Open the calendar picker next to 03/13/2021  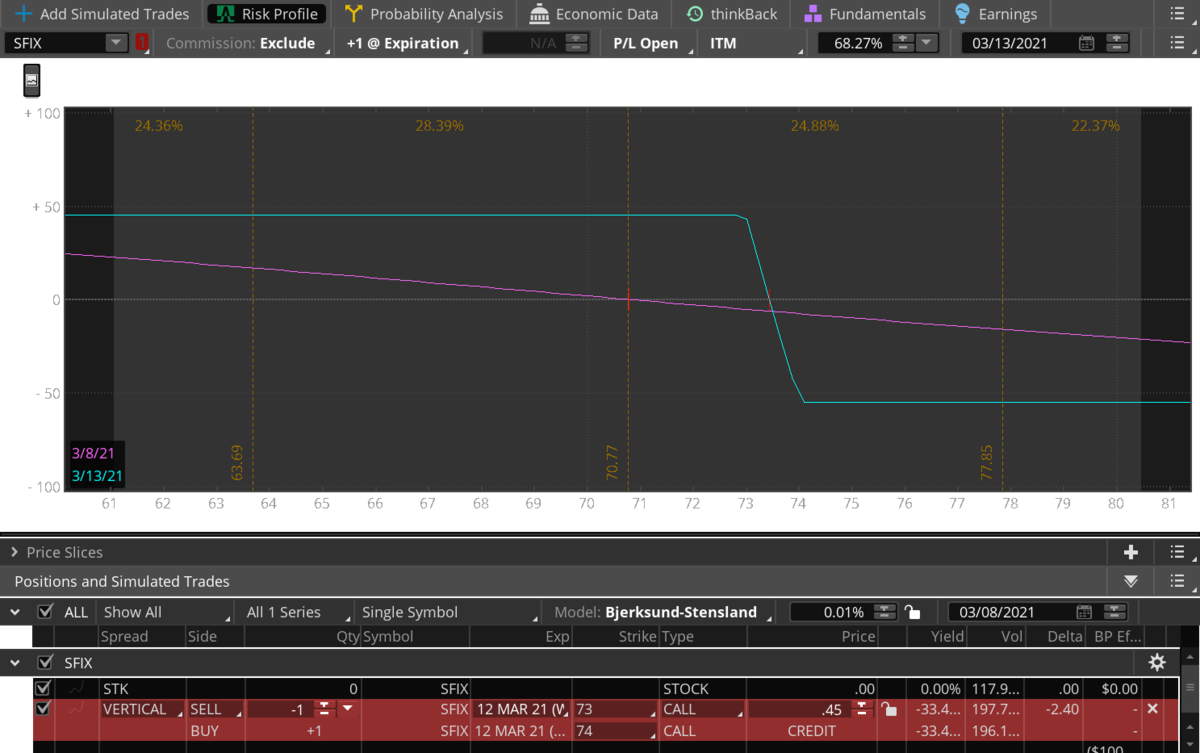1087,43
